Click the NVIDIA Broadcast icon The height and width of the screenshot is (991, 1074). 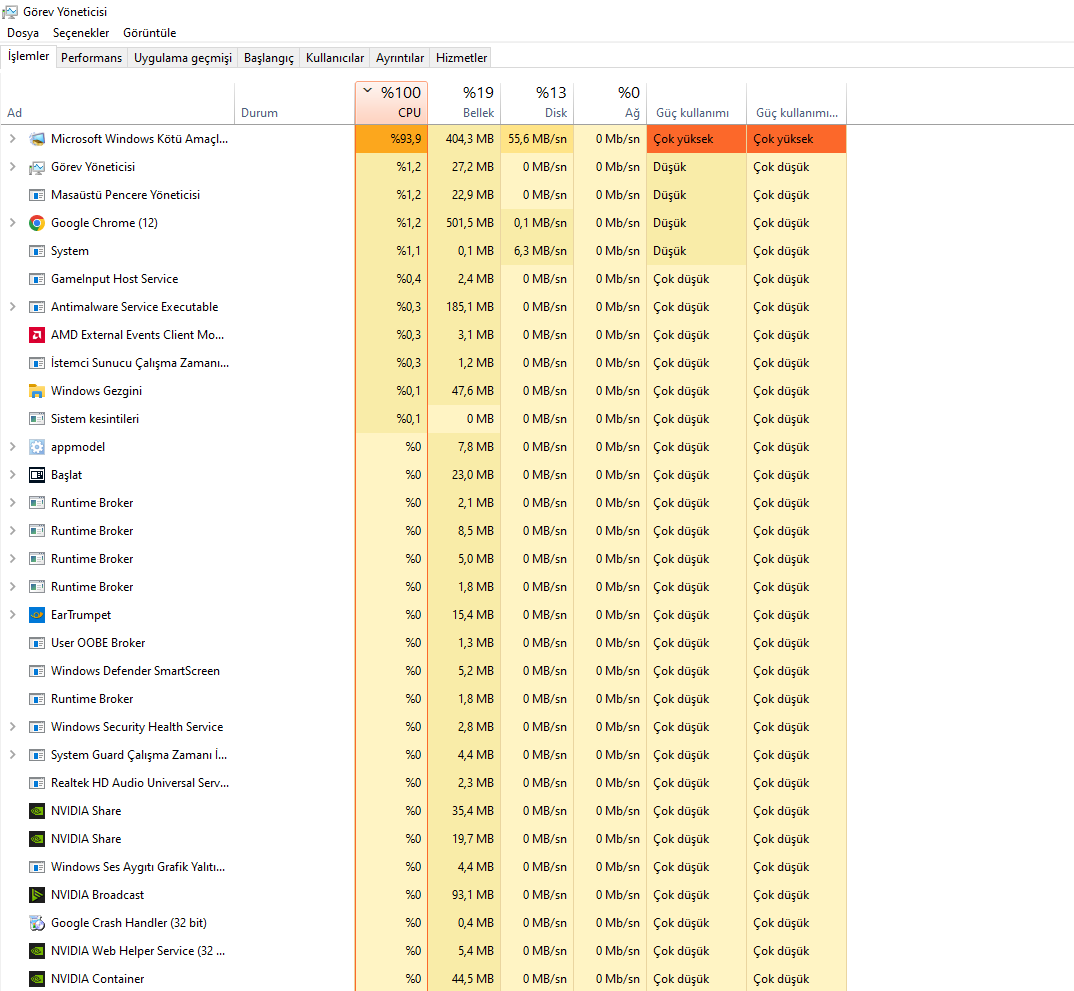[37, 895]
